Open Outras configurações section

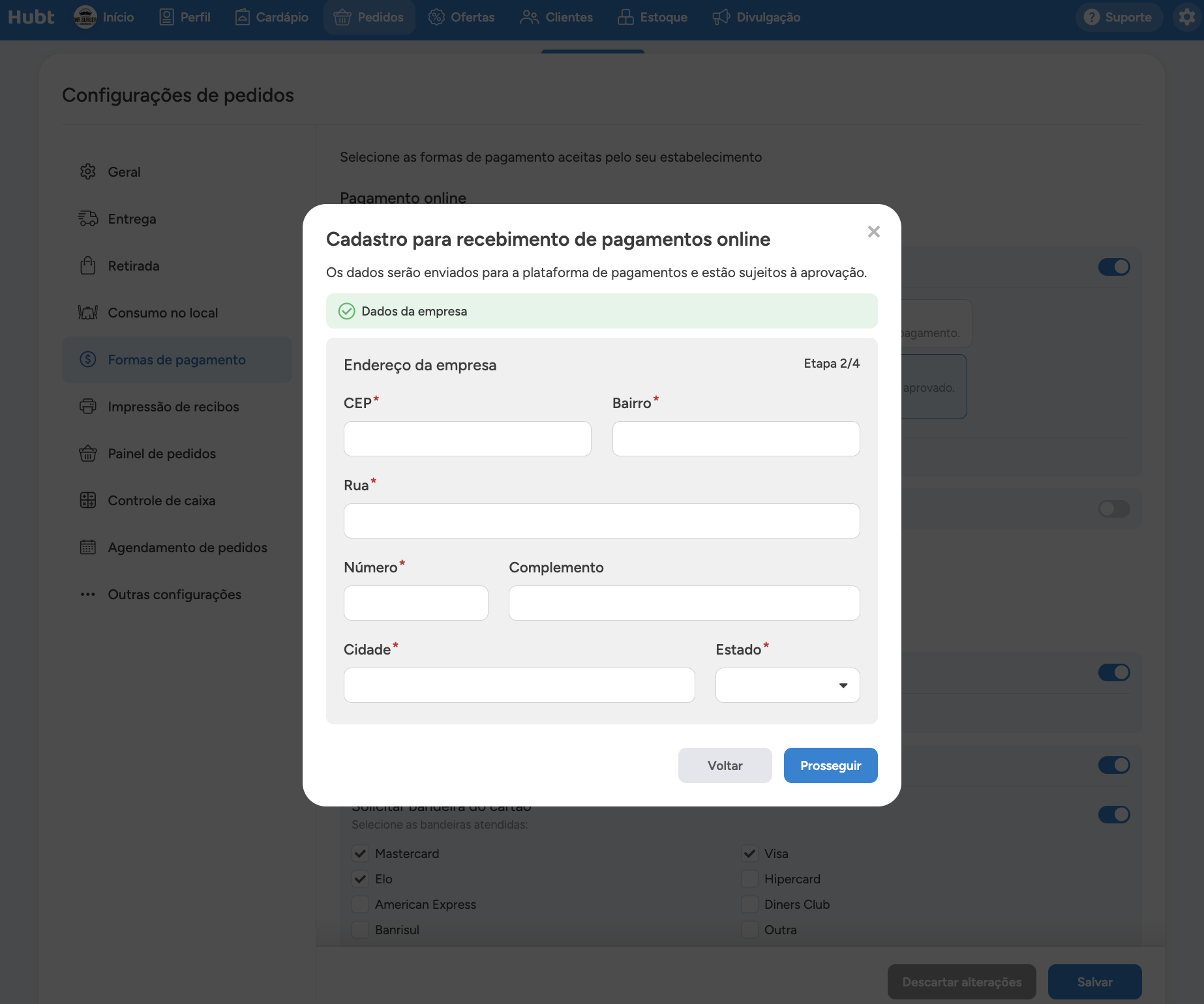[x=177, y=594]
